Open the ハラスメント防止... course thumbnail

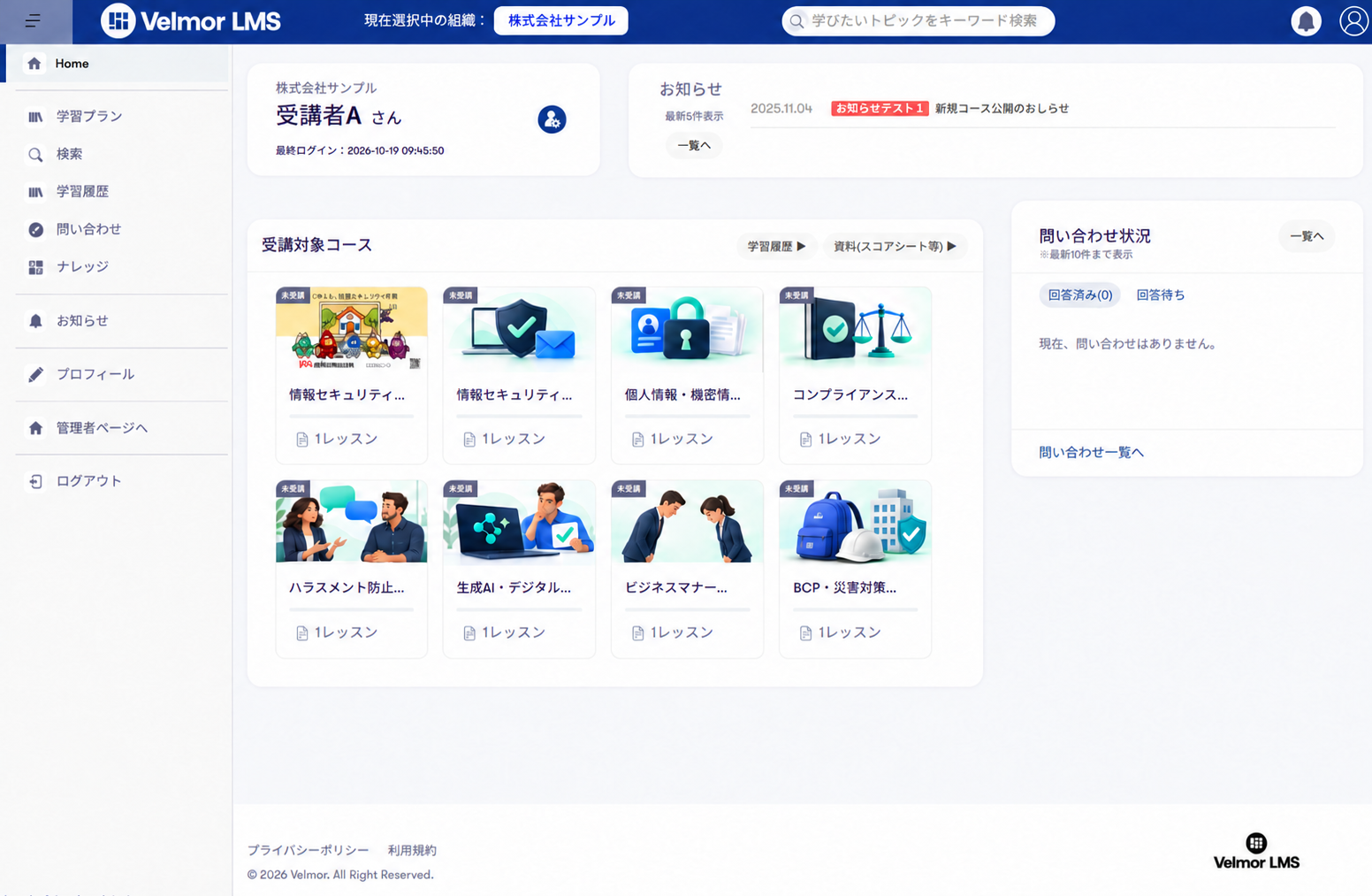coord(351,522)
